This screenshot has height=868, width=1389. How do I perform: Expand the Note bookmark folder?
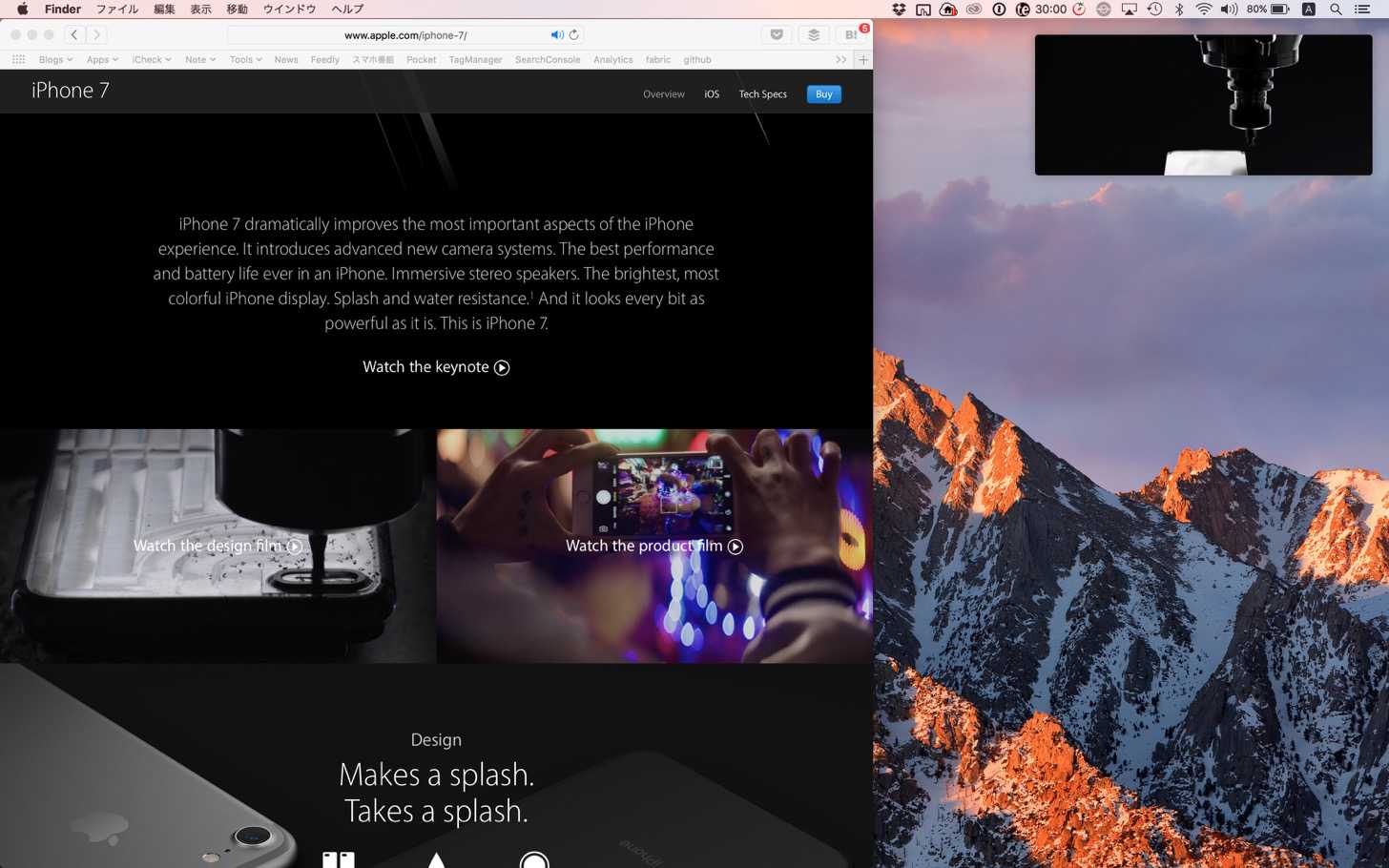tap(200, 59)
